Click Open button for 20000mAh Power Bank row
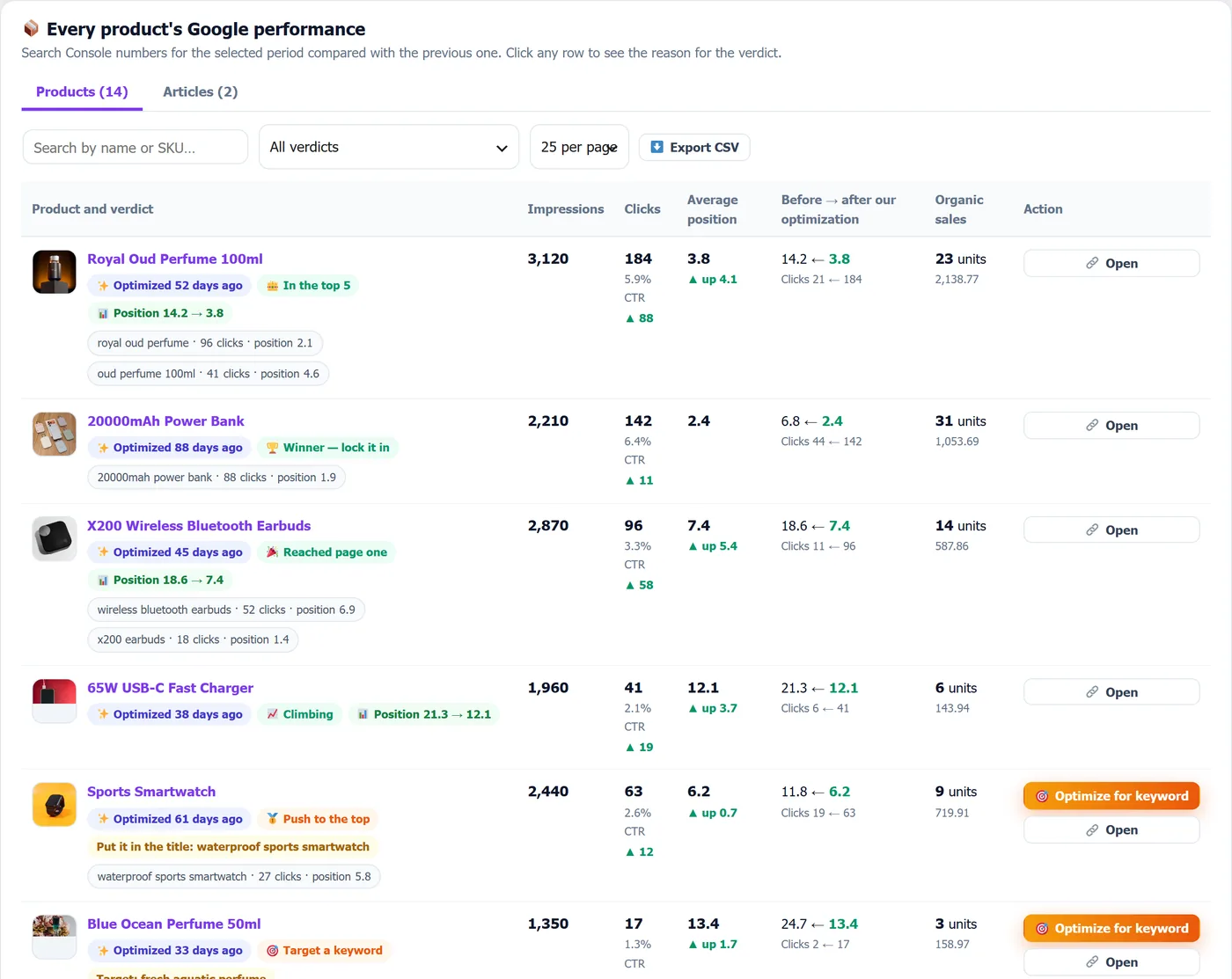 (1111, 425)
